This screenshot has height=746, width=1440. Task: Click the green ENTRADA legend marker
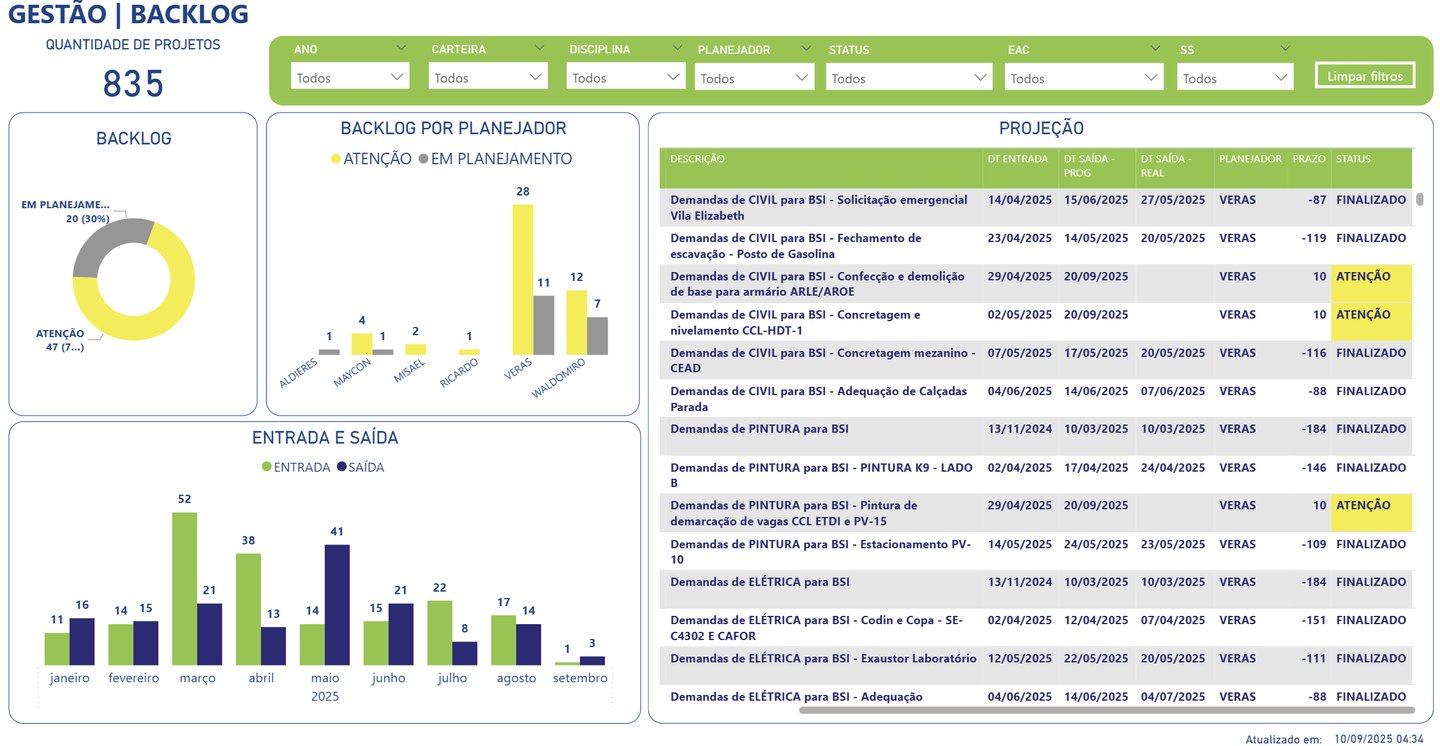pyautogui.click(x=267, y=467)
